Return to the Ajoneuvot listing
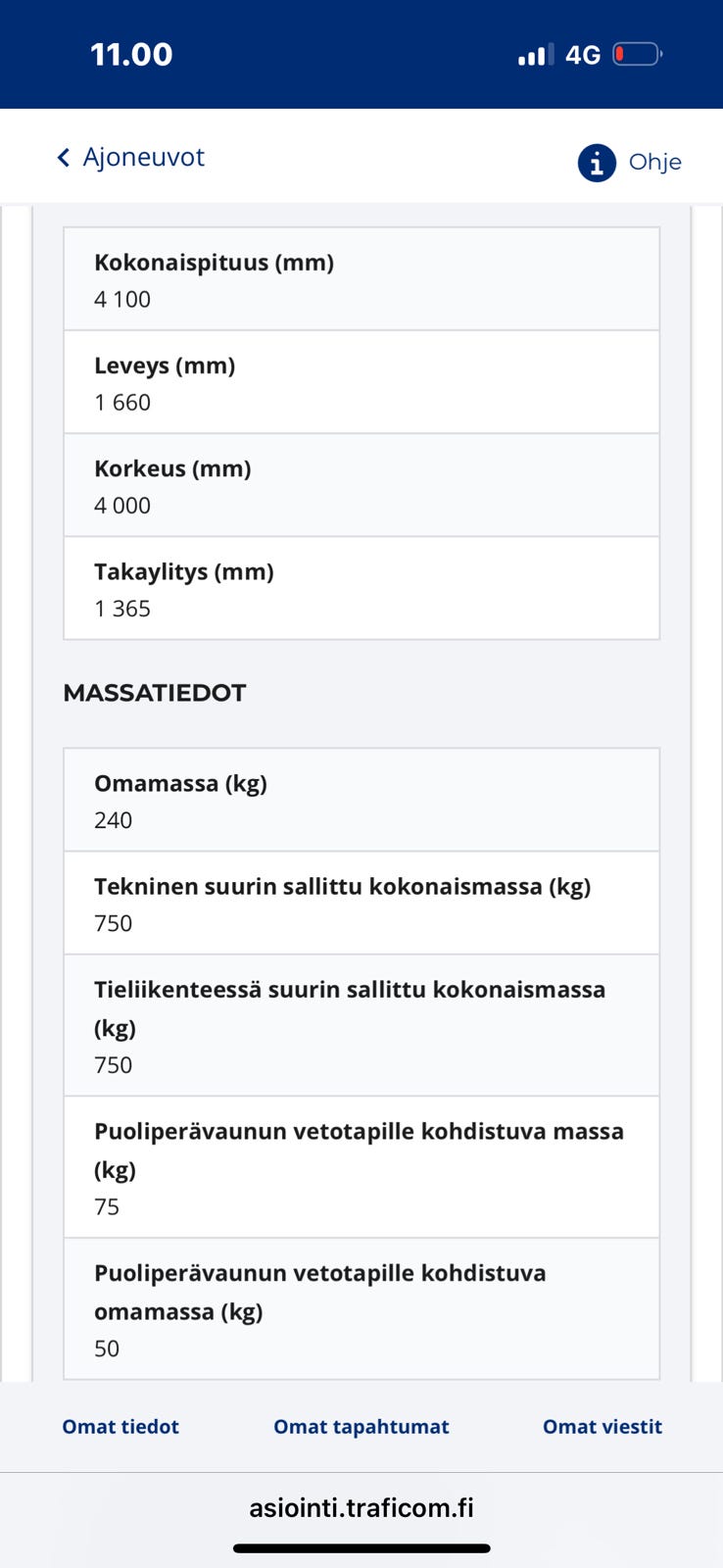 pos(129,157)
